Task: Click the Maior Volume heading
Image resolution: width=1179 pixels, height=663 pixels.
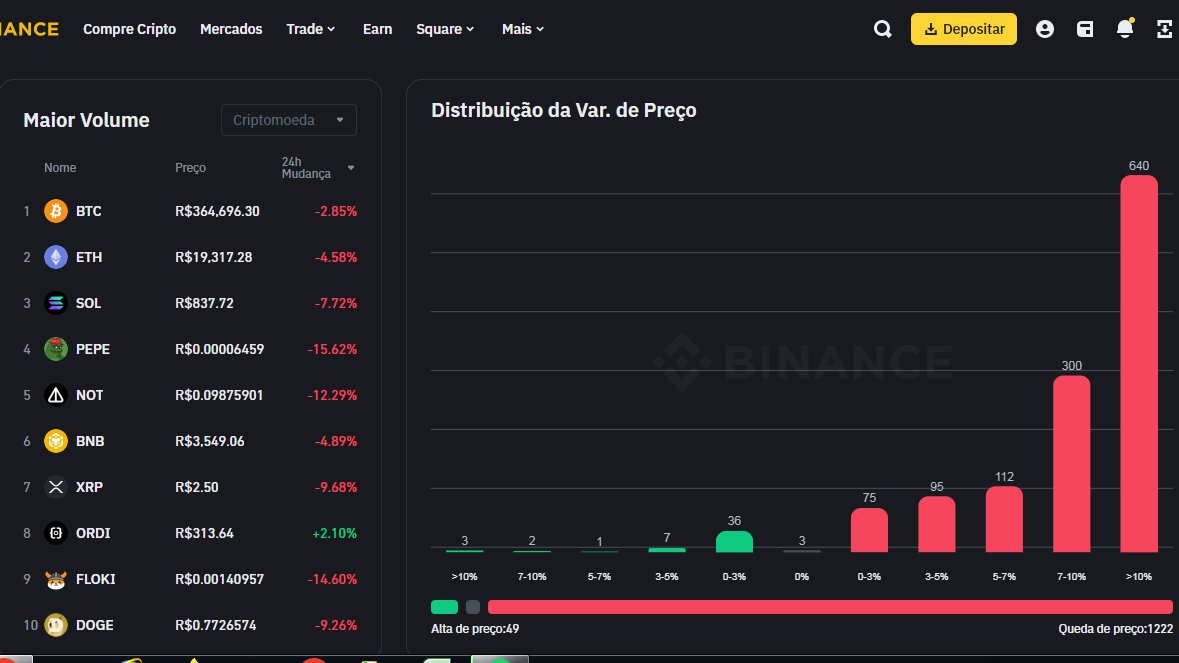Action: (x=86, y=120)
